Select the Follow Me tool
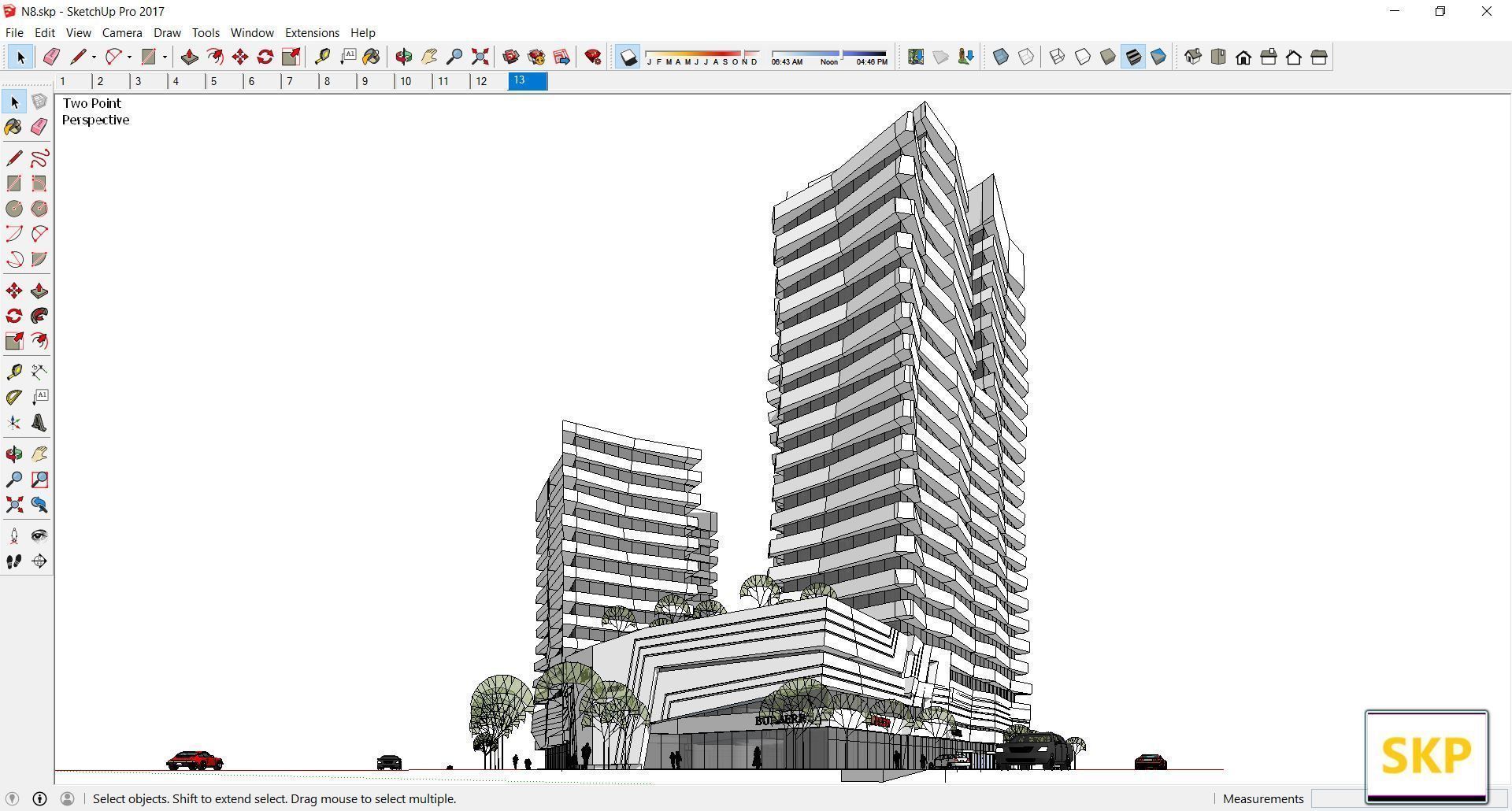Image resolution: width=1512 pixels, height=811 pixels. [x=39, y=316]
